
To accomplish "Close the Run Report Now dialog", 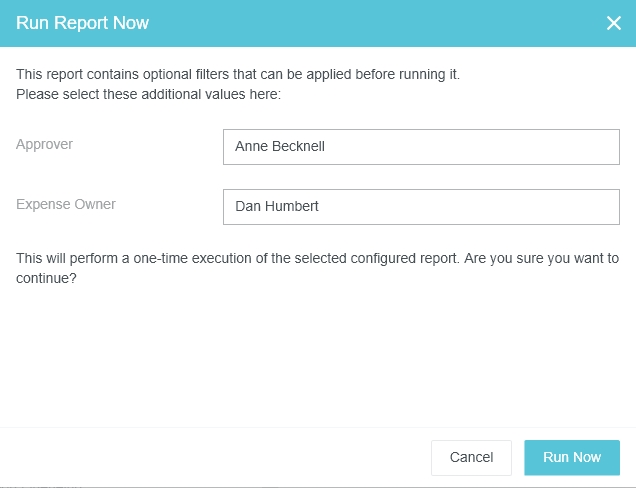I will pos(613,23).
